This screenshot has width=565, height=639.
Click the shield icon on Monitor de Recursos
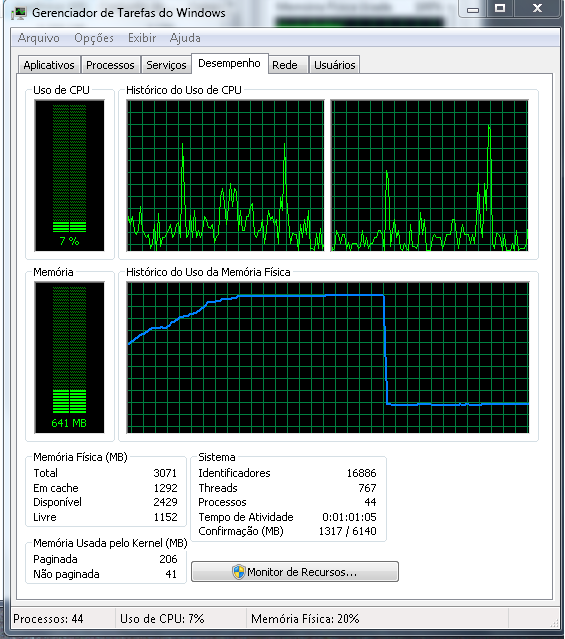pyautogui.click(x=238, y=571)
